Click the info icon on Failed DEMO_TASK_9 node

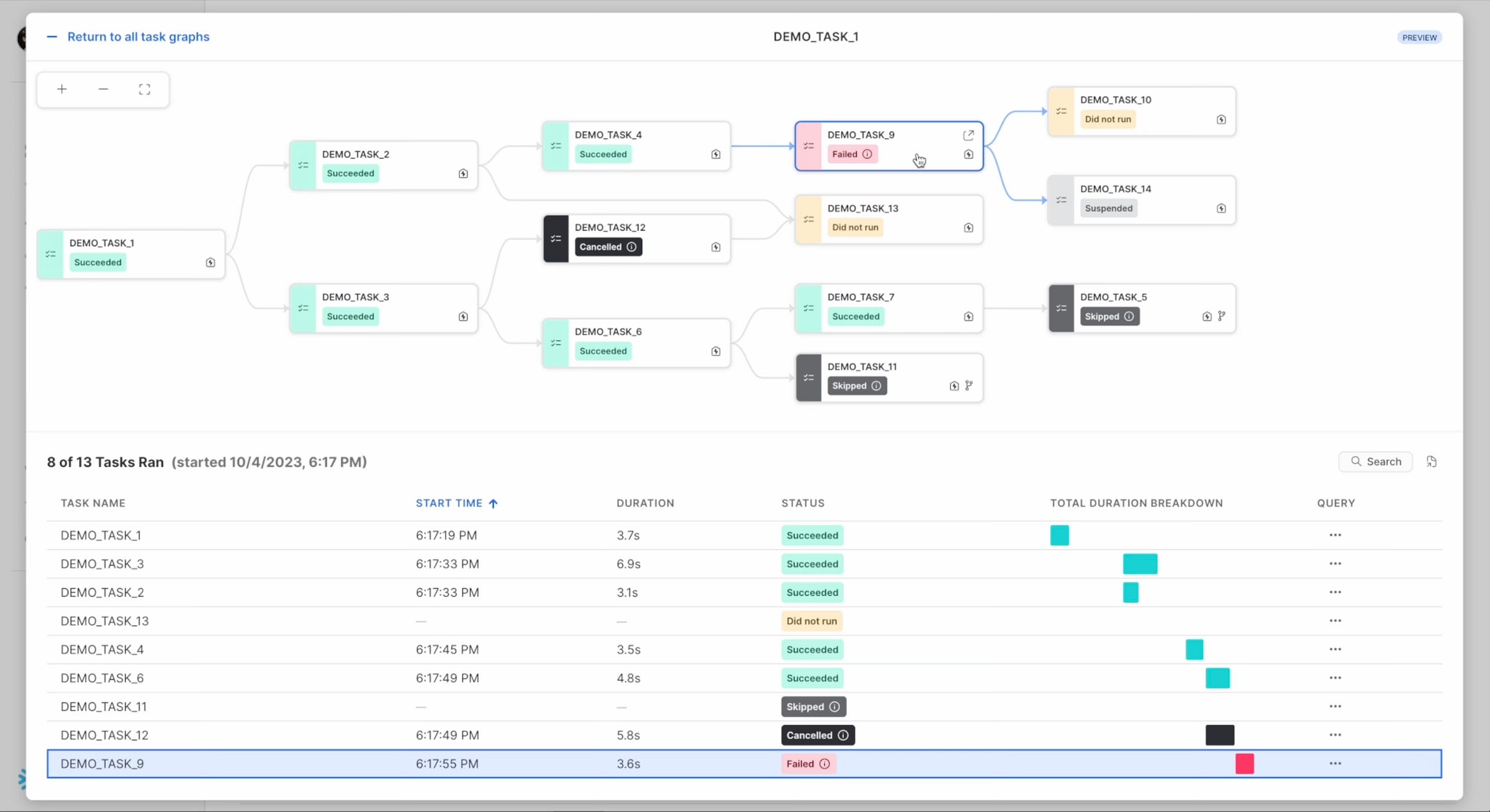pyautogui.click(x=867, y=154)
